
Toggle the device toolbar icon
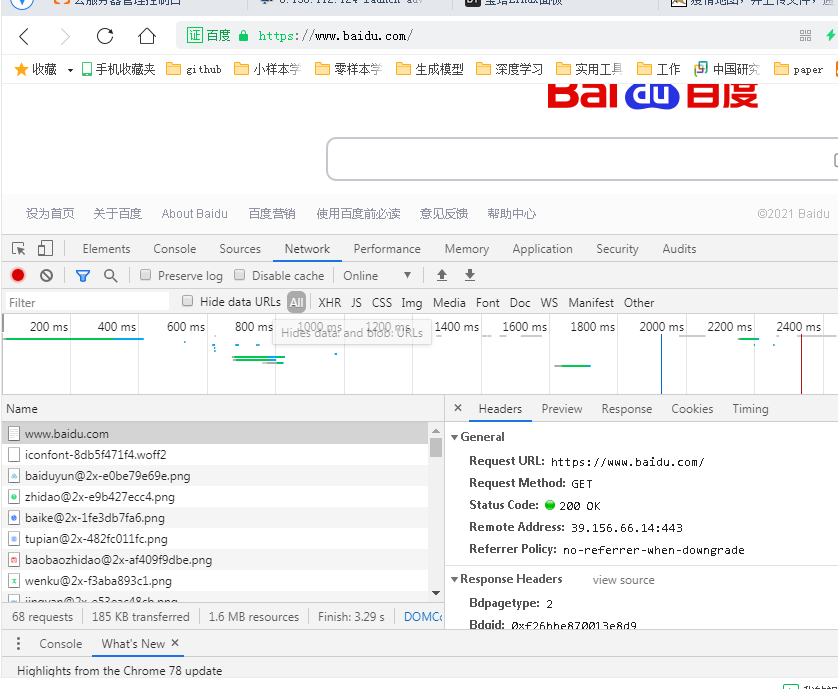tap(45, 249)
